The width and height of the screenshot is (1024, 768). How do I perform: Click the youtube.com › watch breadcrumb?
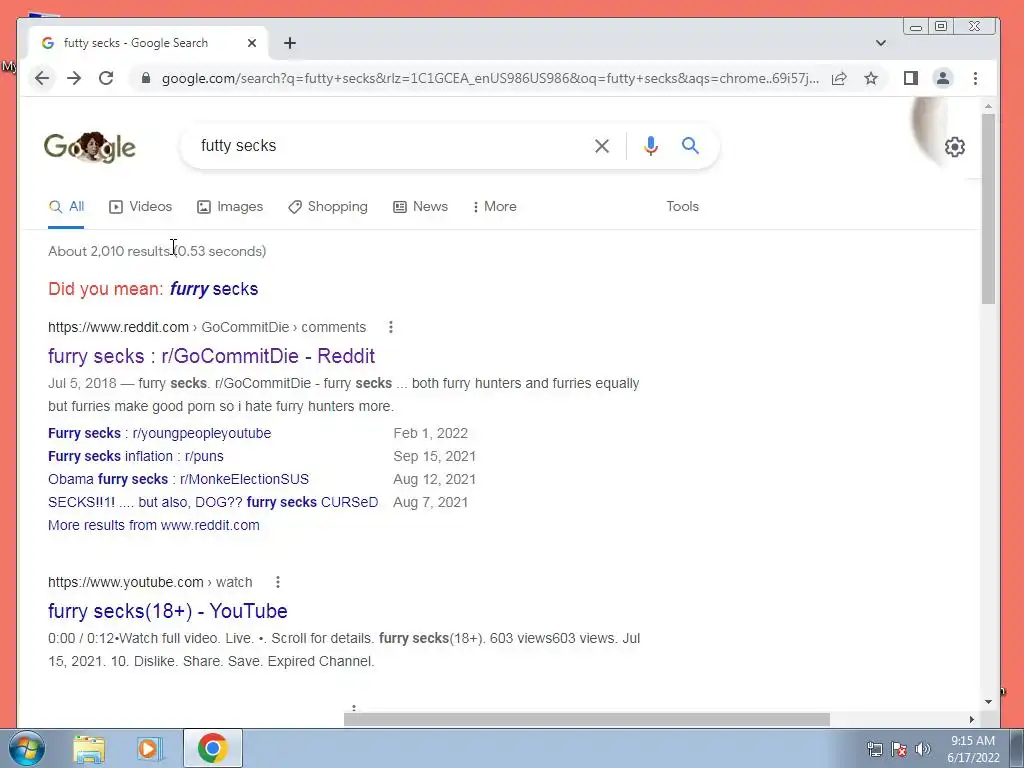tap(150, 582)
